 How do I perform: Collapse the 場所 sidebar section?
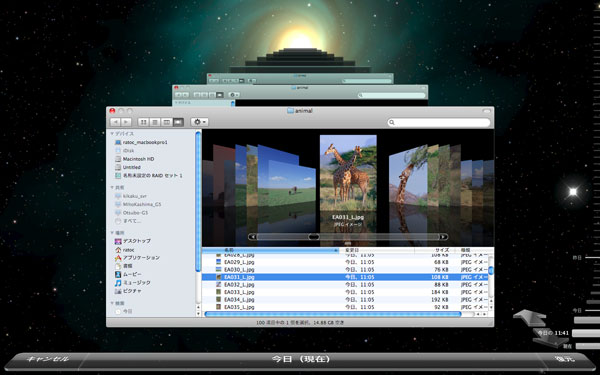coord(112,233)
